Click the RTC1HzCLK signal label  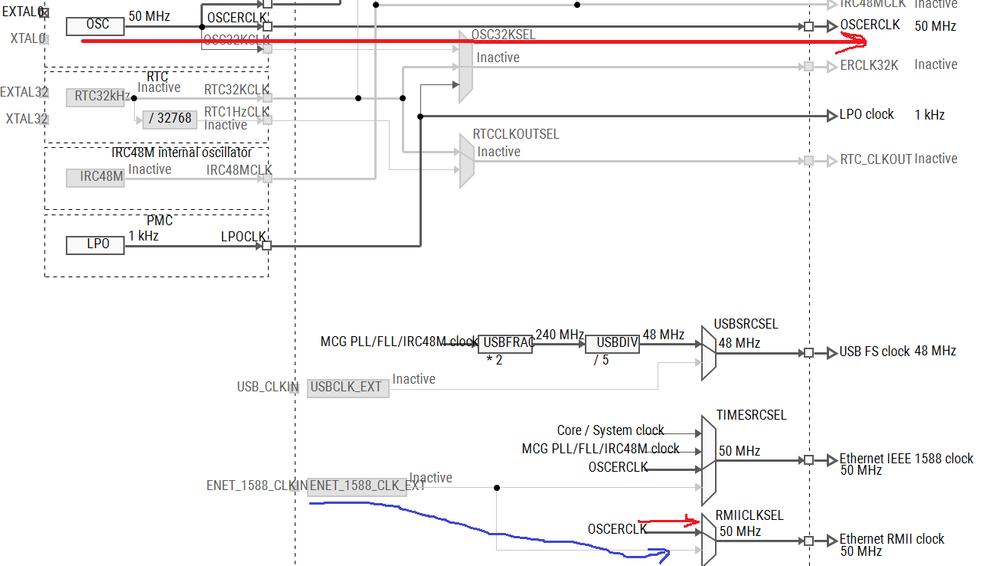[x=236, y=112]
